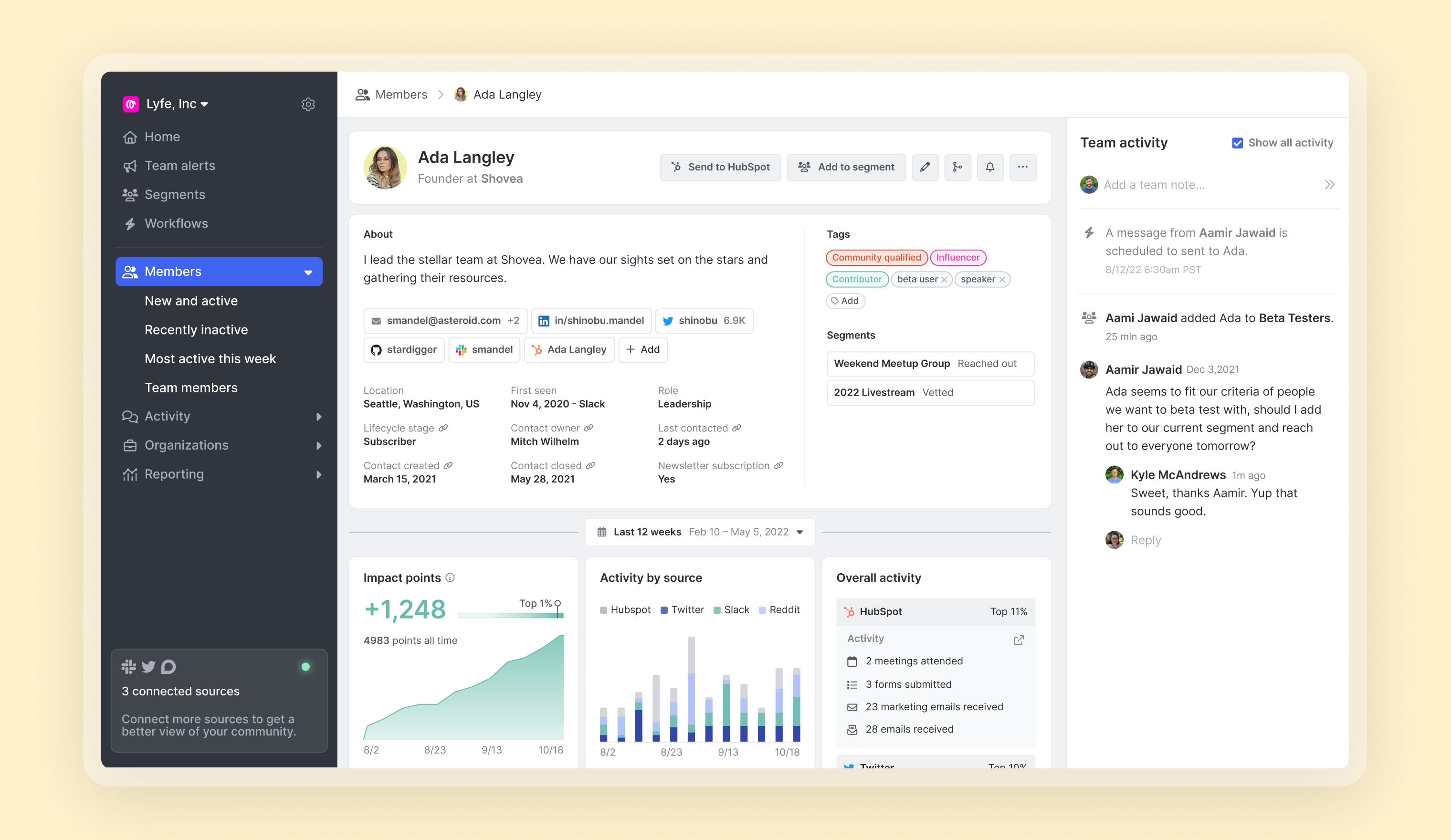
Task: Click the Add a team note field
Action: pos(1203,185)
